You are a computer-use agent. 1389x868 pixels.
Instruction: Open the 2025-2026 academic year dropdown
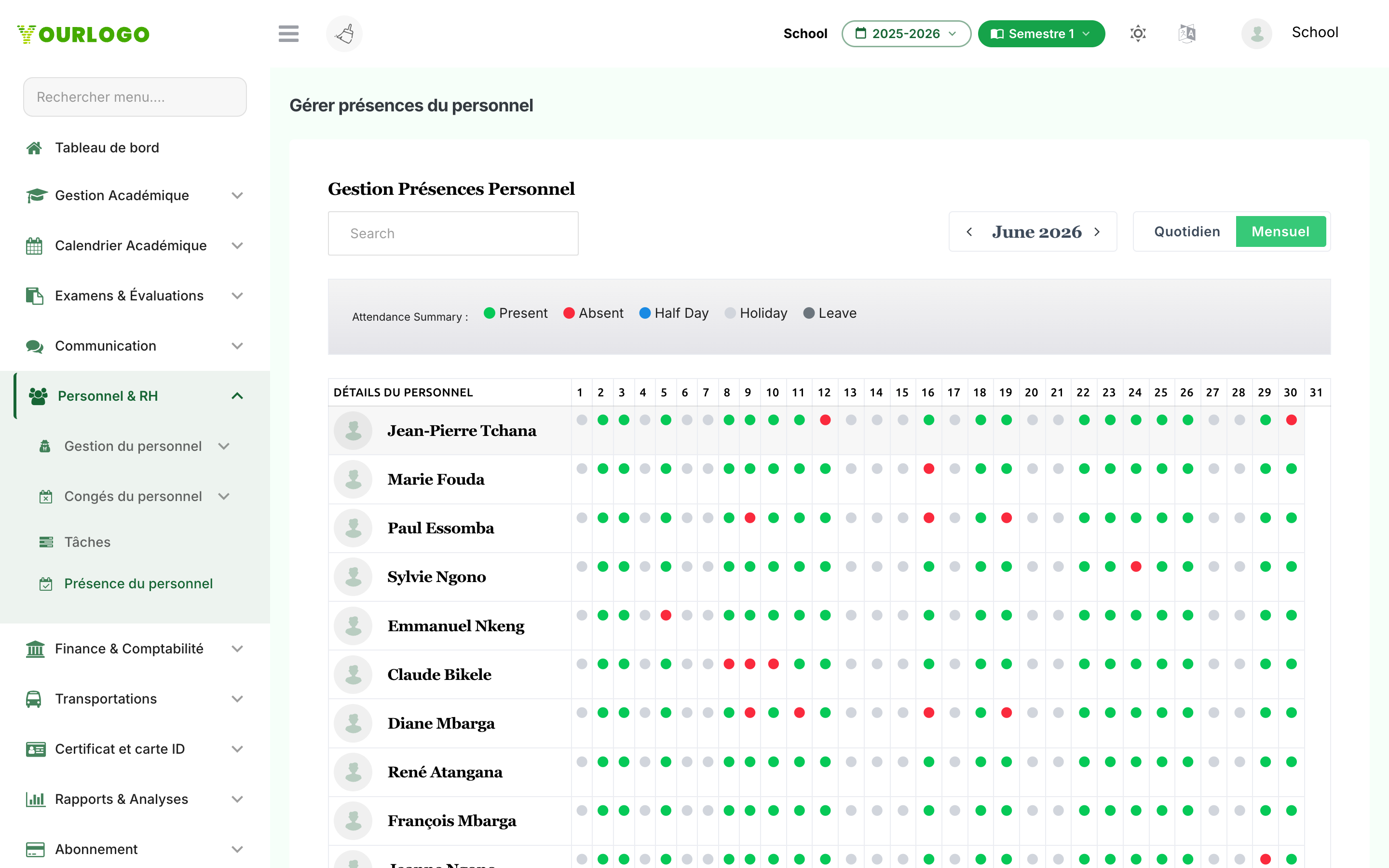pyautogui.click(x=906, y=33)
